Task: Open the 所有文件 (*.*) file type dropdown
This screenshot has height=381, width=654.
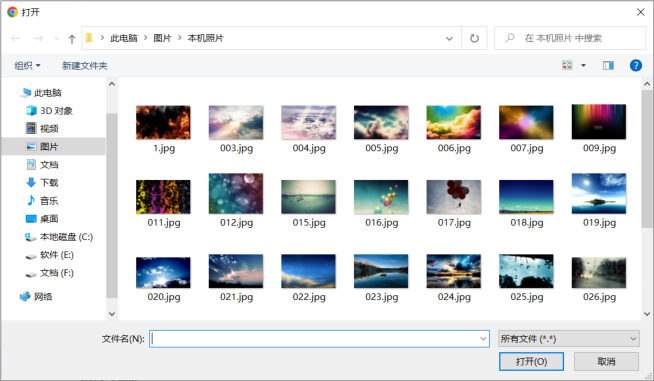Action: [569, 339]
